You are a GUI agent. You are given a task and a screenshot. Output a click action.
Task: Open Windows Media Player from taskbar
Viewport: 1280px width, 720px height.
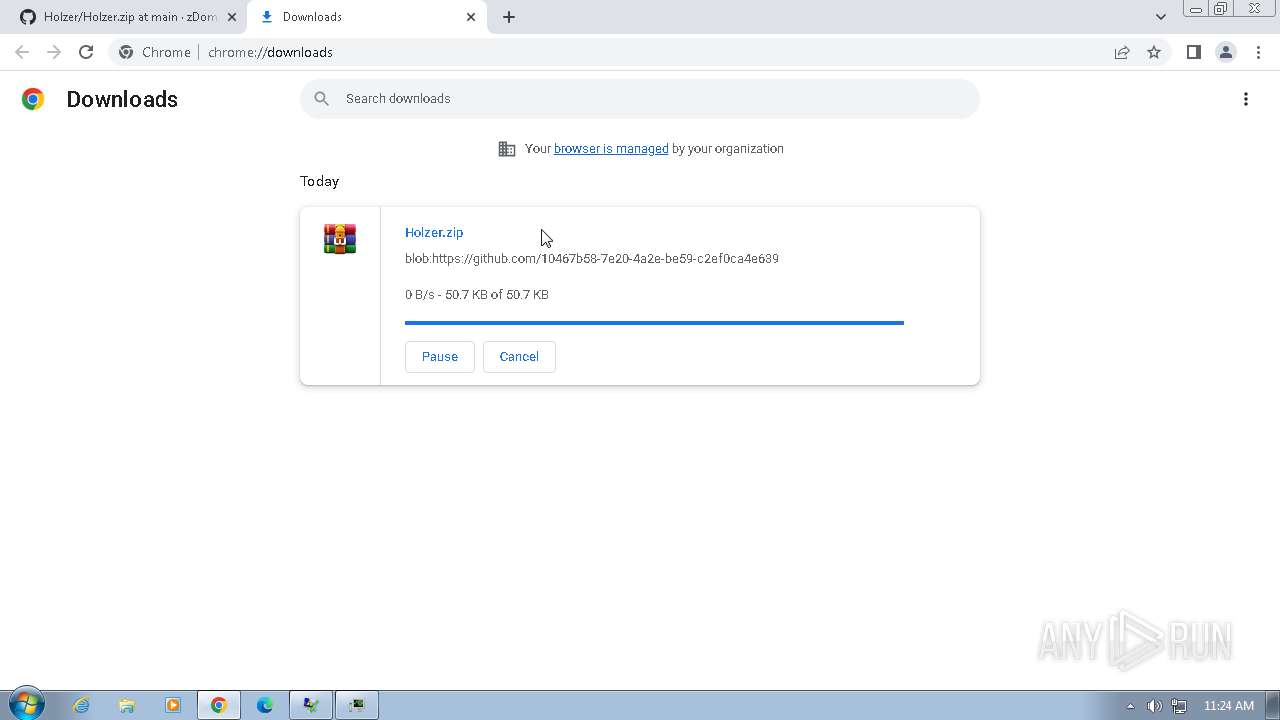(173, 705)
